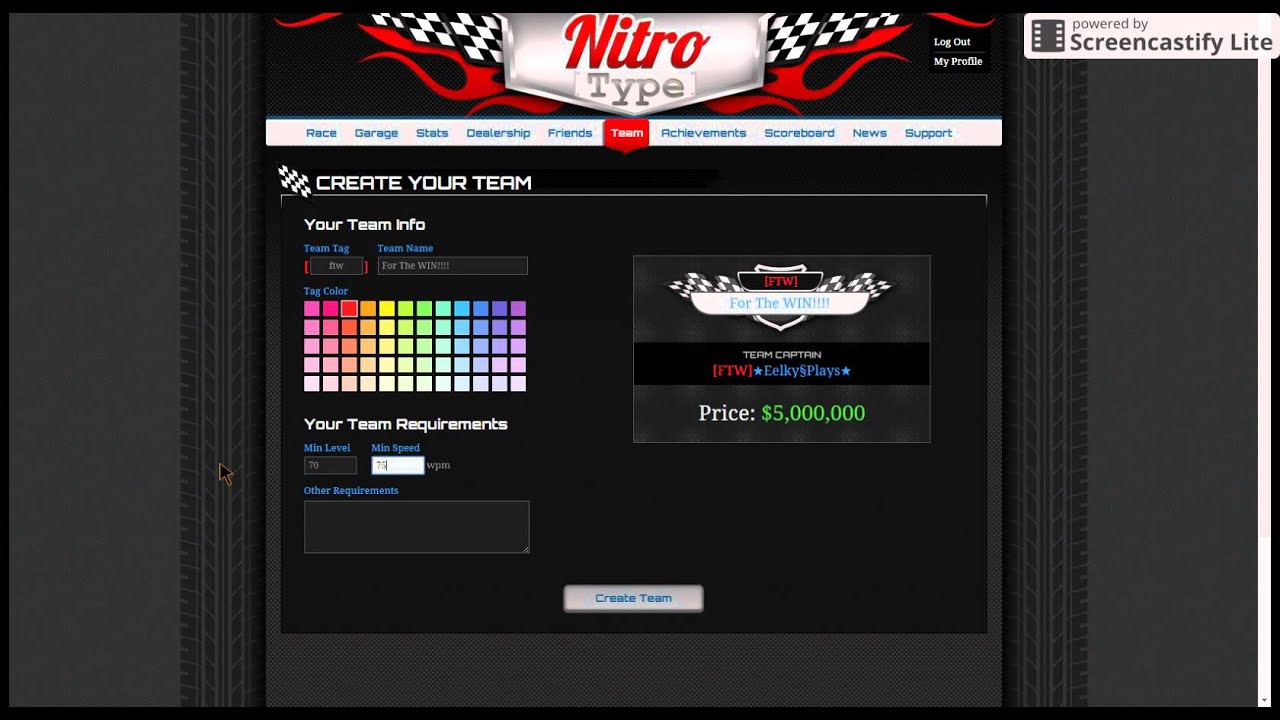1280x720 pixels.
Task: Open the Friends tab
Action: click(x=570, y=133)
